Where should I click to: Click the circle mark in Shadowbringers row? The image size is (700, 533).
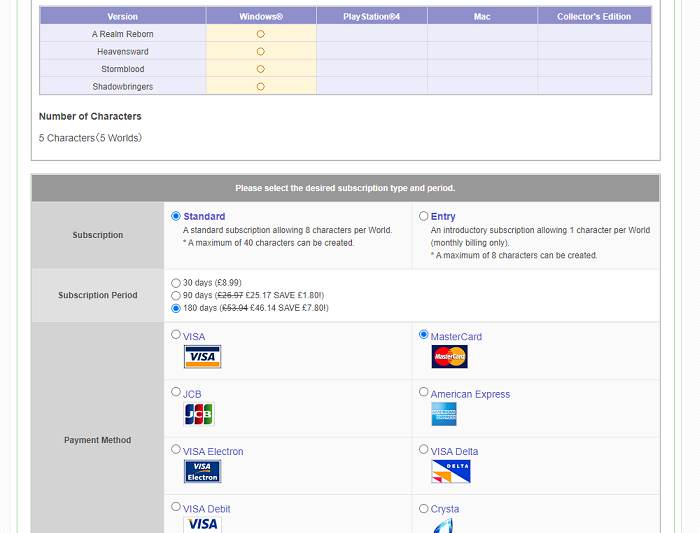(x=261, y=87)
